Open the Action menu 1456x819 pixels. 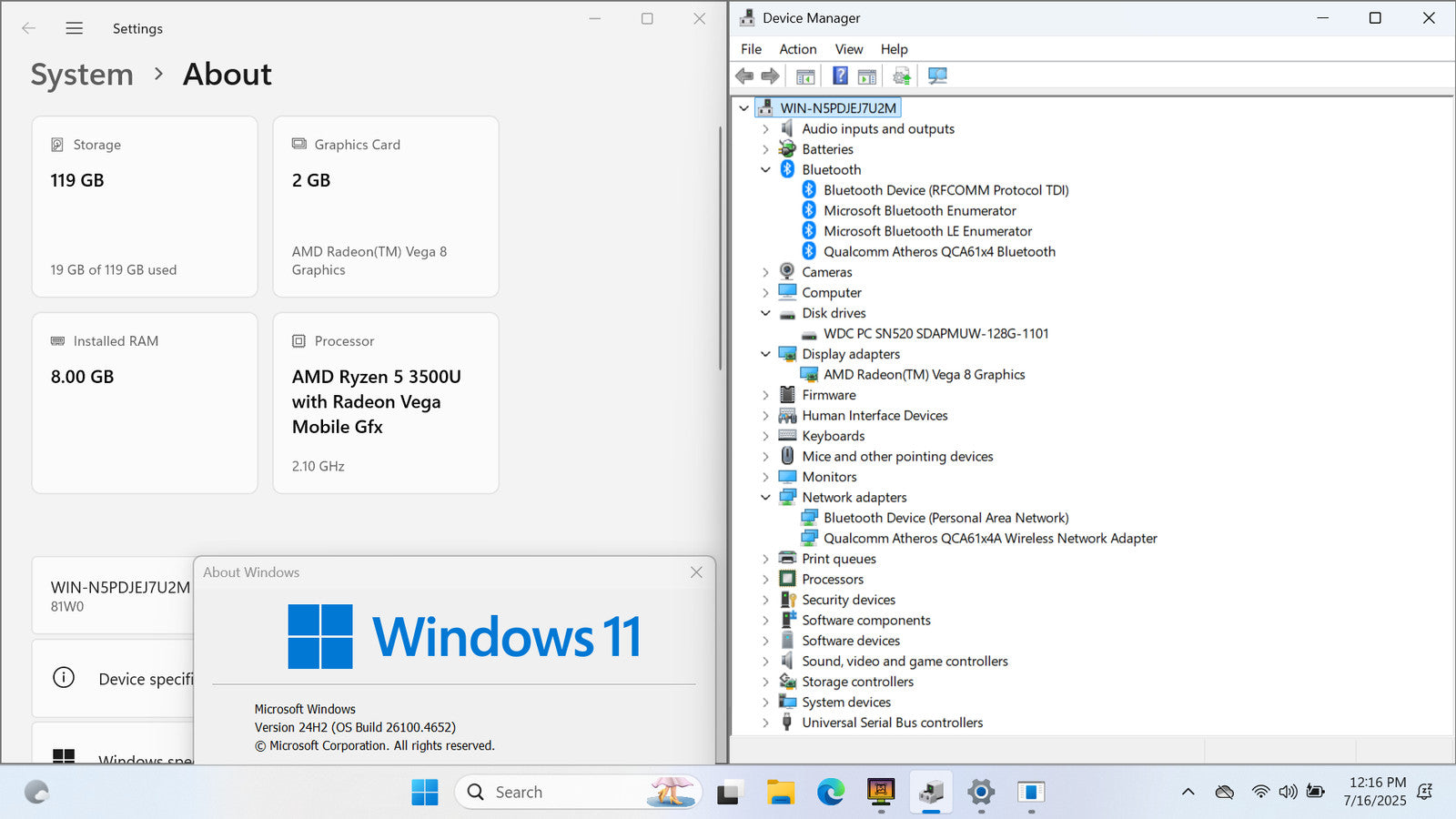click(x=797, y=49)
